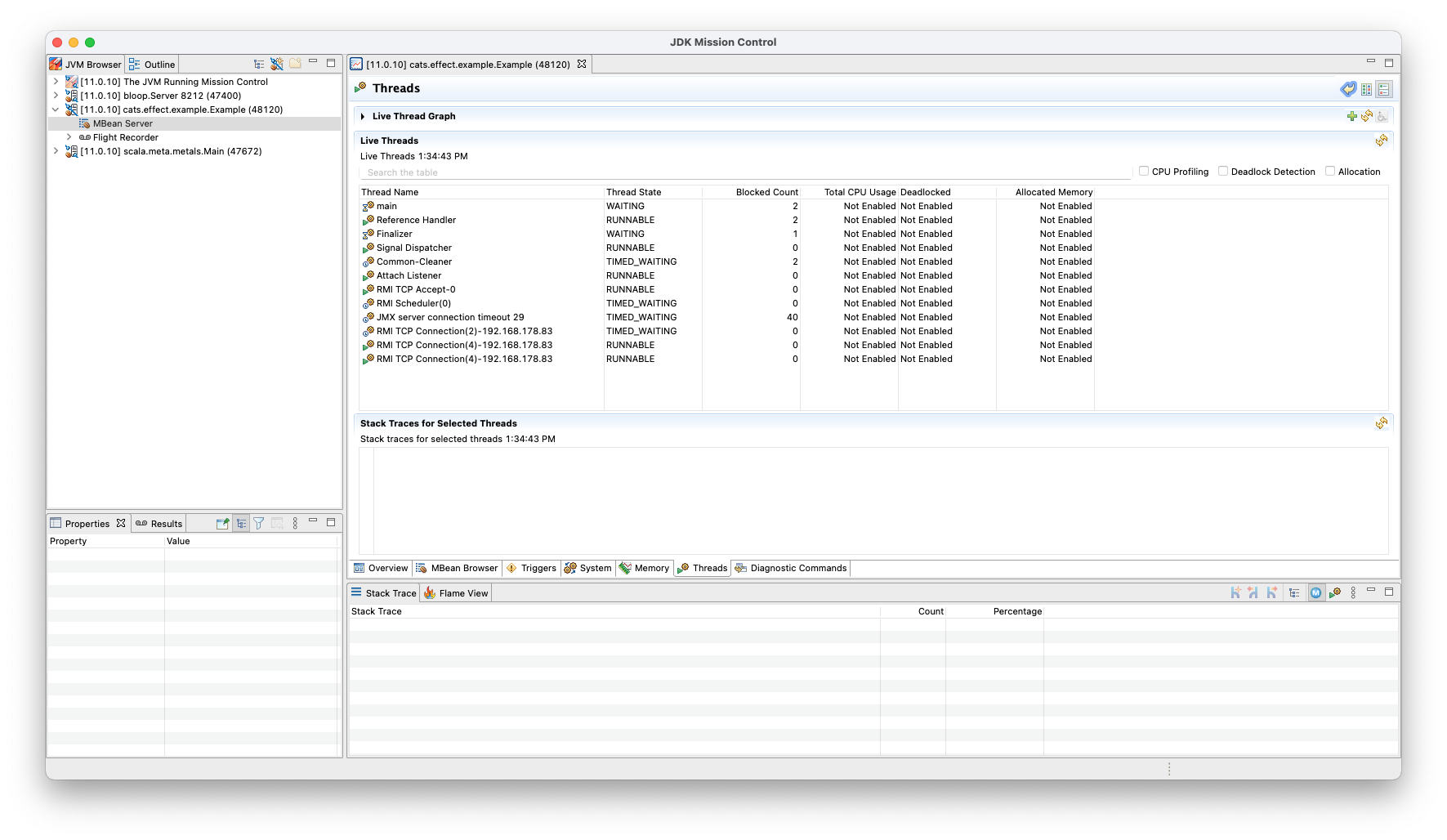
Task: Expand the scala.meta.metals.Main node
Action: tap(56, 151)
